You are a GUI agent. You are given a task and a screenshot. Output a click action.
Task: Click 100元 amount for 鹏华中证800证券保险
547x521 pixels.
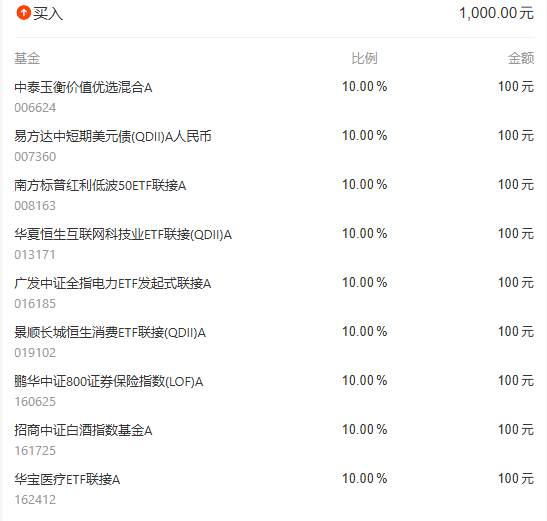(516, 380)
